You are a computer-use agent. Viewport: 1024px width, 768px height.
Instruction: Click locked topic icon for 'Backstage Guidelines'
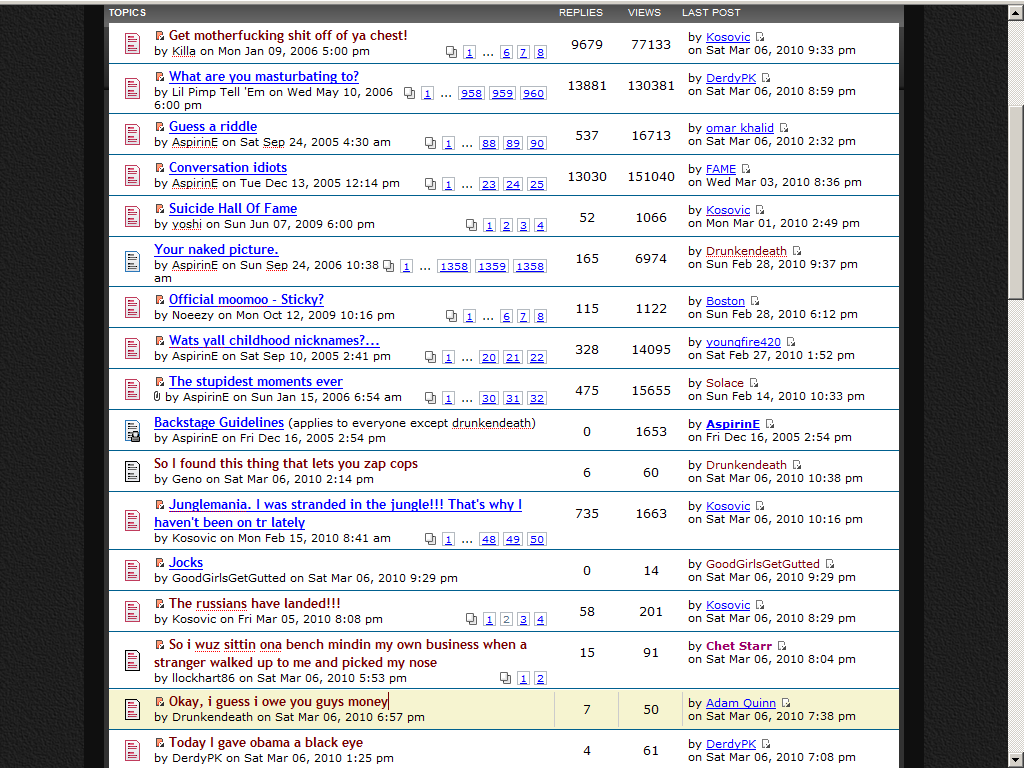132,431
